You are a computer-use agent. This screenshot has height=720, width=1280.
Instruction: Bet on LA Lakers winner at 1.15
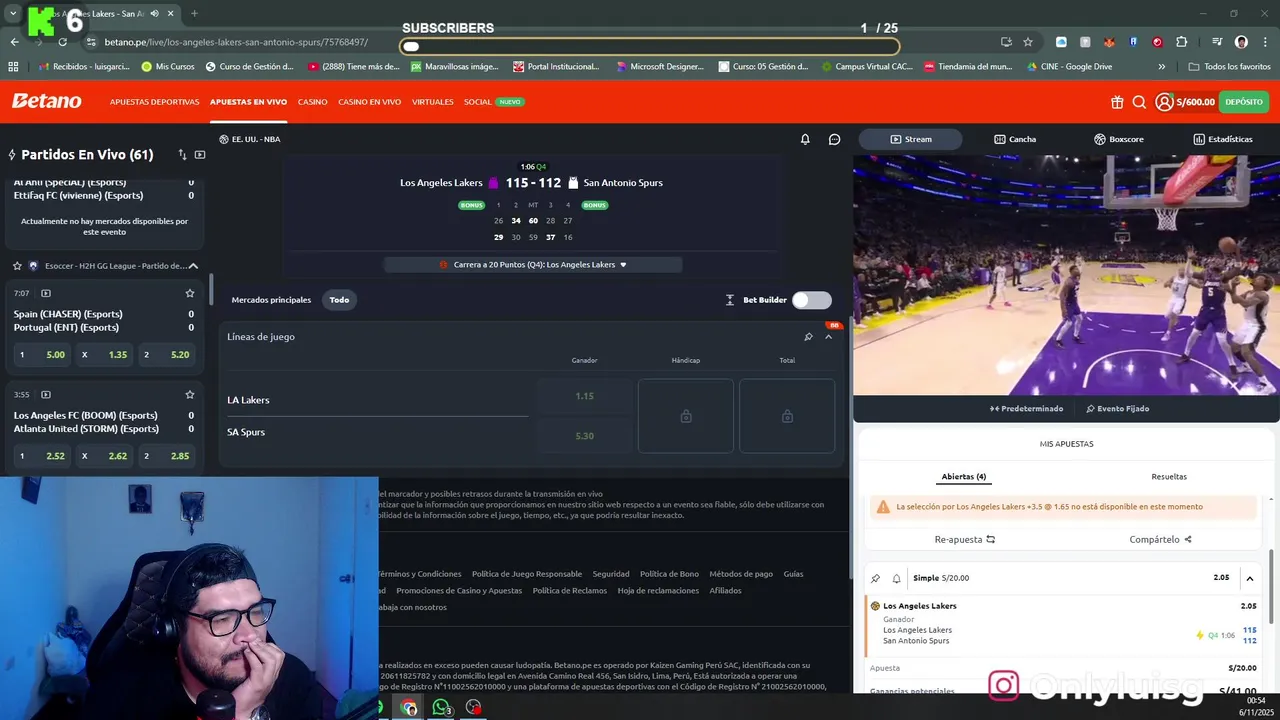pyautogui.click(x=585, y=396)
